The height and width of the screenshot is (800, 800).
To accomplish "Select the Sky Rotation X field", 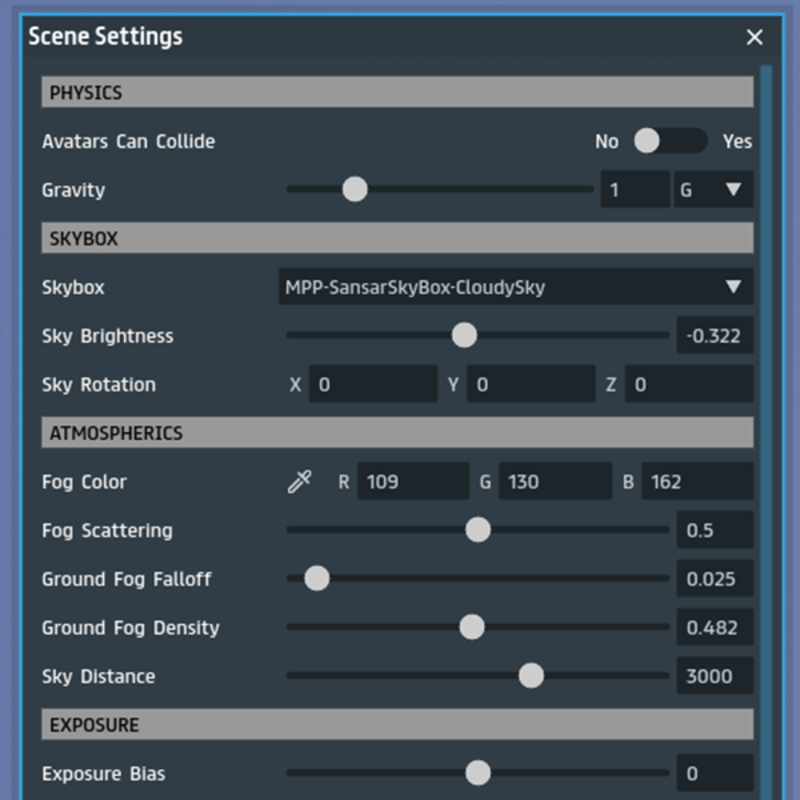I will pyautogui.click(x=372, y=385).
